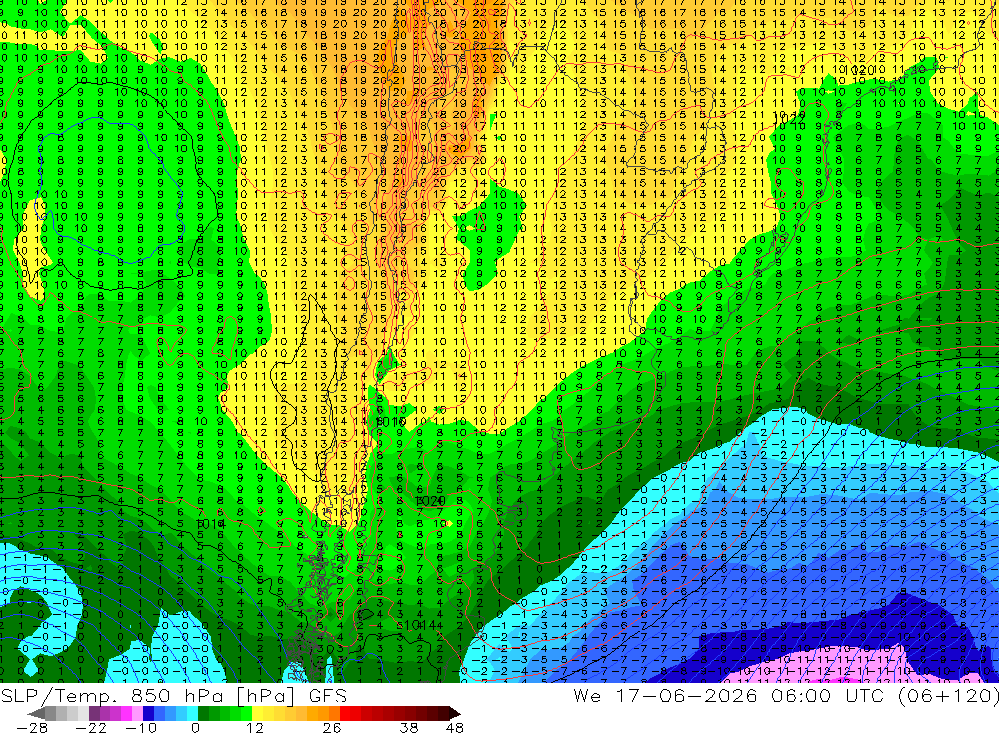The image size is (1000, 733).
Task: Click the '(06+120)' forecast hour text
Action: (x=948, y=695)
